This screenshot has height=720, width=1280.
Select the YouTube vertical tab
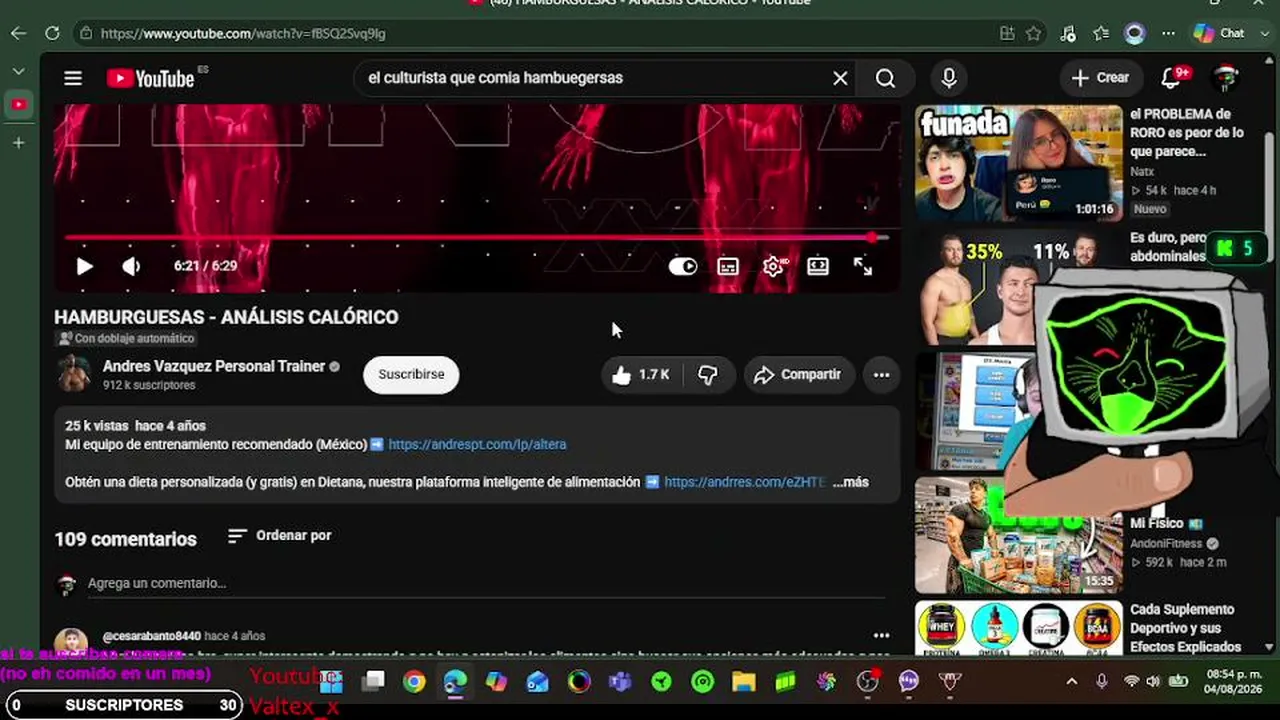[x=18, y=105]
